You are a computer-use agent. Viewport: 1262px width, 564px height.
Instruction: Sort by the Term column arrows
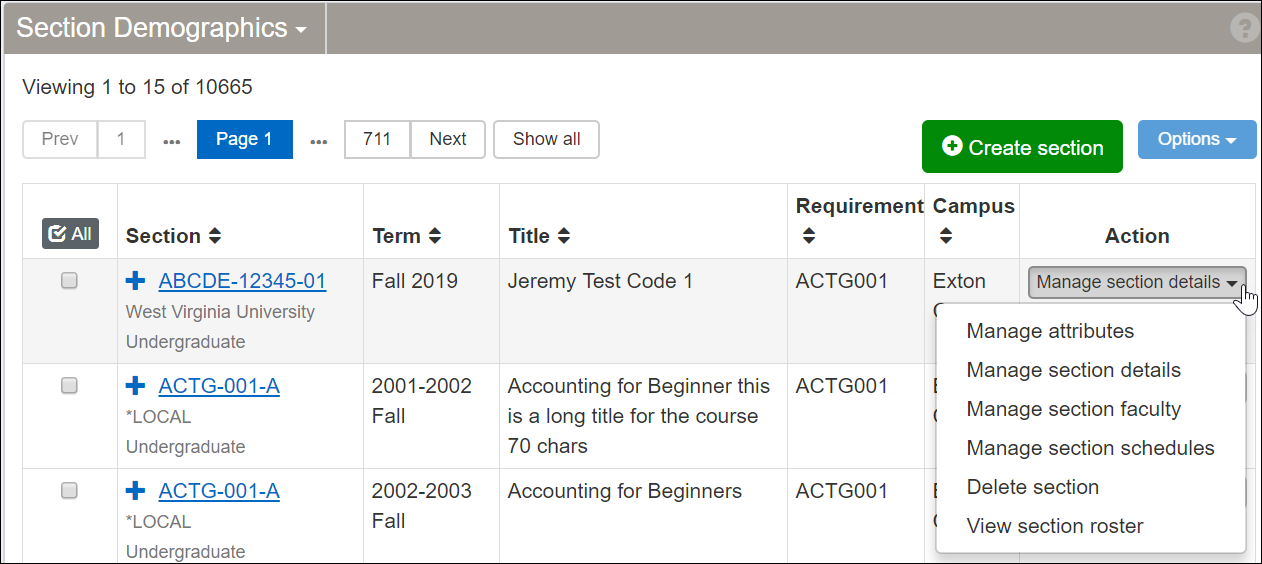point(434,237)
